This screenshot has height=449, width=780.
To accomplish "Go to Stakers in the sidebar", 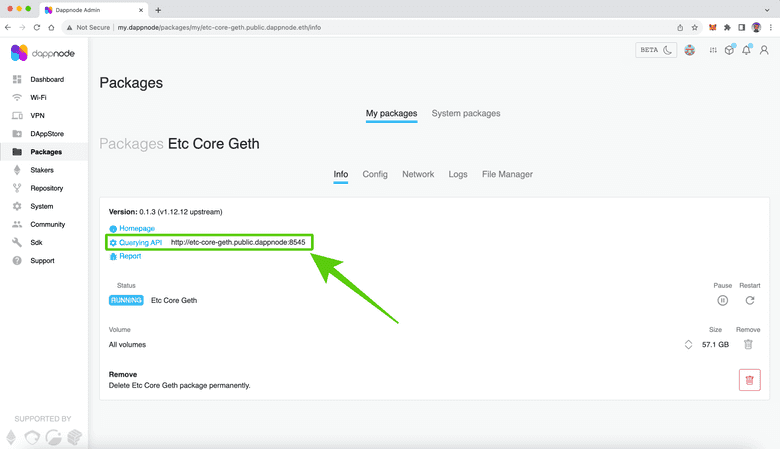I will click(42, 170).
